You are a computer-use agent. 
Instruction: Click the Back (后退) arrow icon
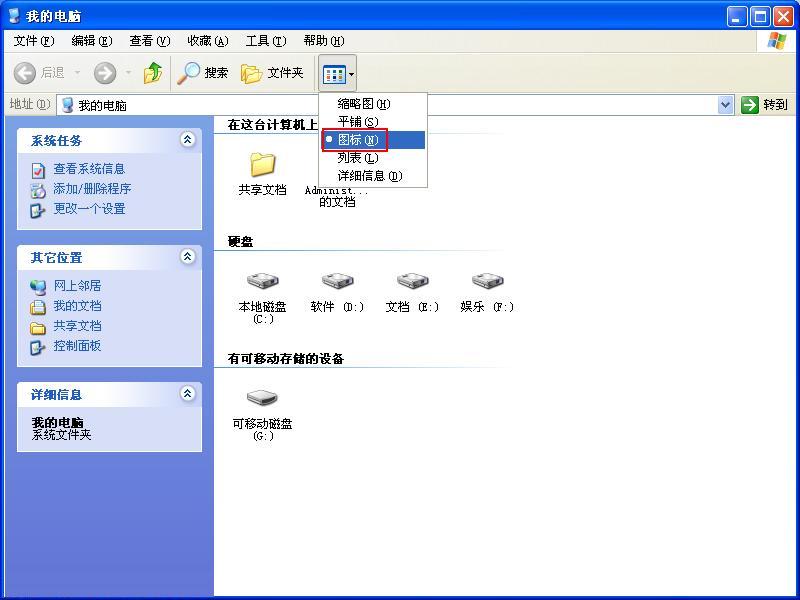click(24, 73)
